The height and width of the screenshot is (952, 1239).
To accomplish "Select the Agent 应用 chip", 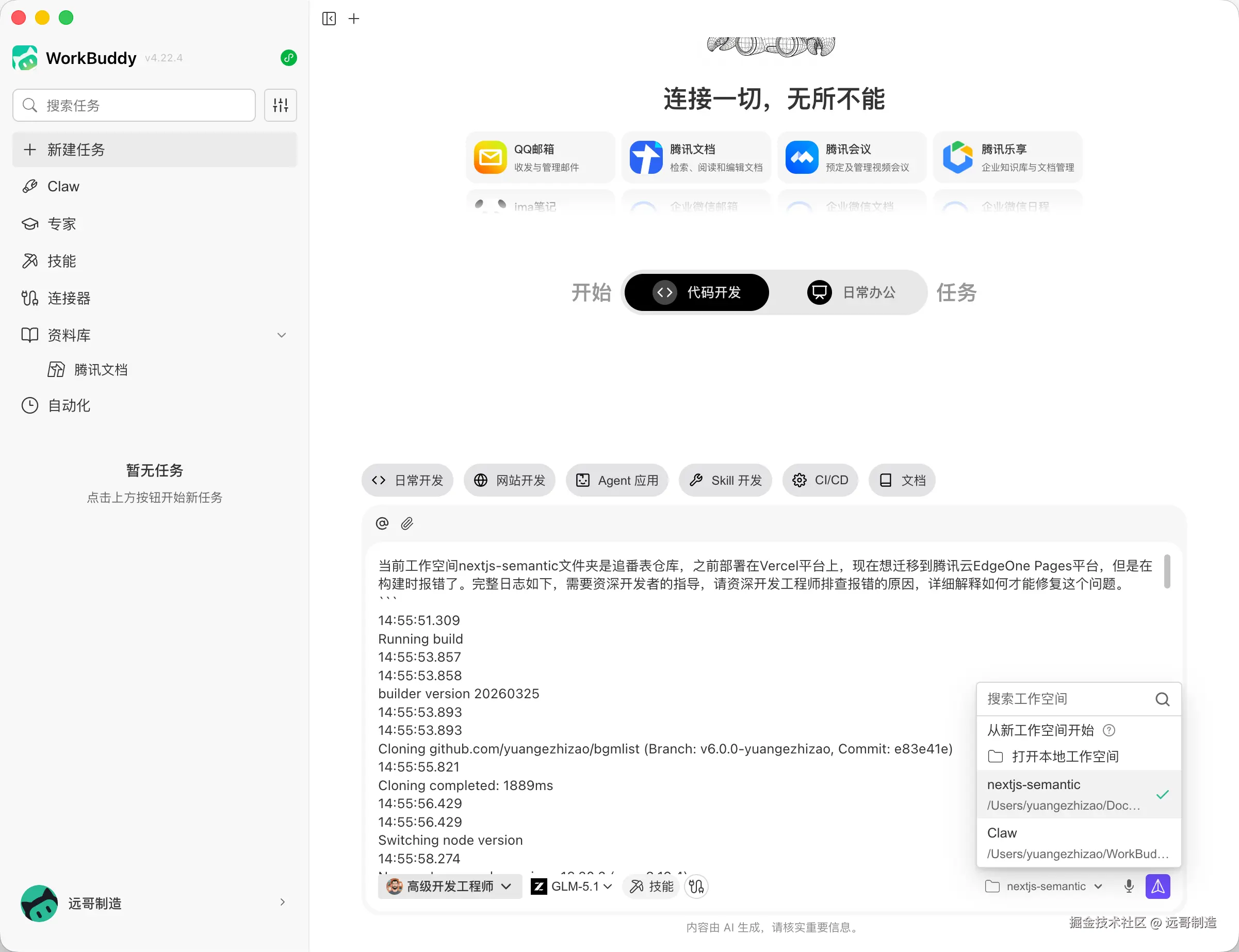I will point(617,481).
